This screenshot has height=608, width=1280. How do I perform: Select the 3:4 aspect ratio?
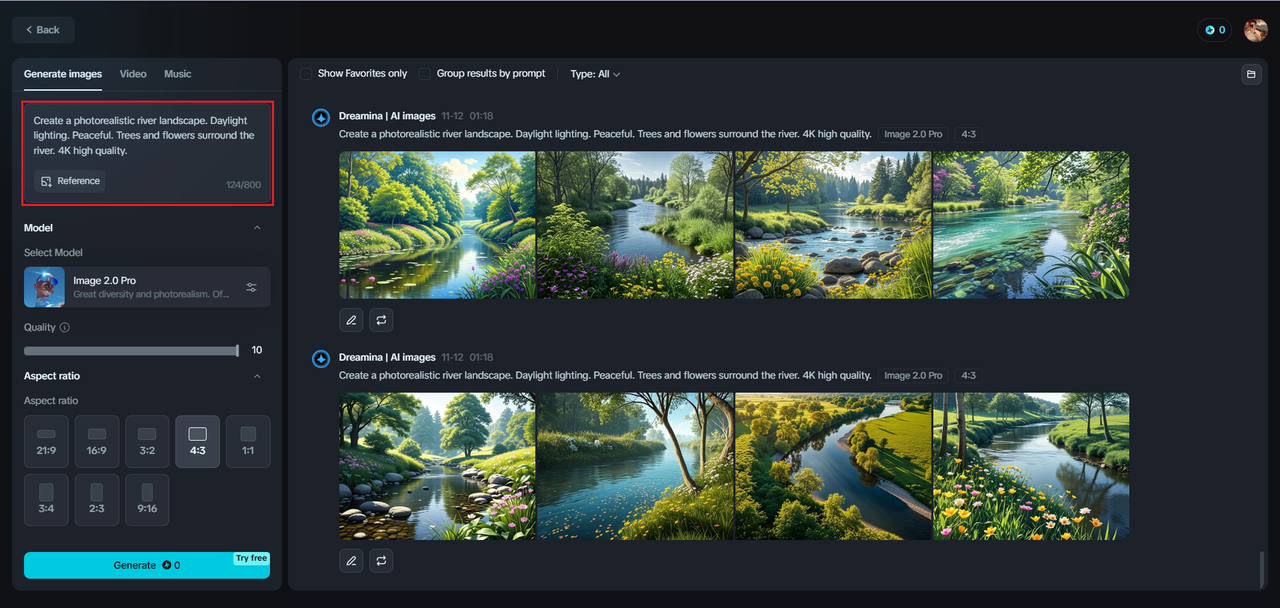pos(46,500)
